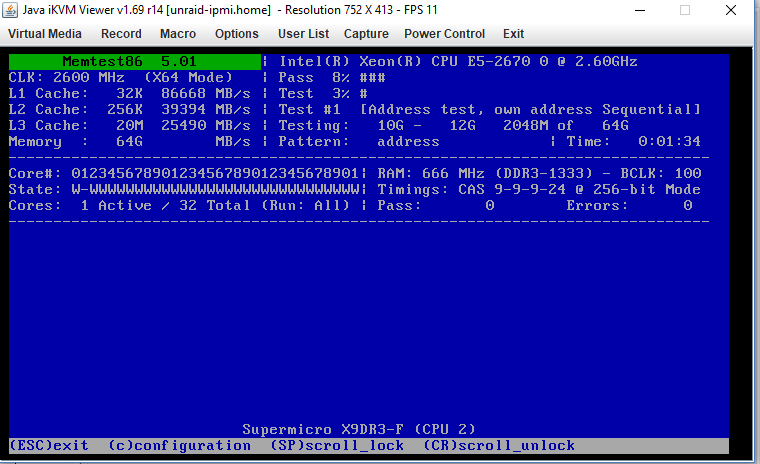
Task: Click the Time: 0:01:34 value
Action: click(633, 142)
